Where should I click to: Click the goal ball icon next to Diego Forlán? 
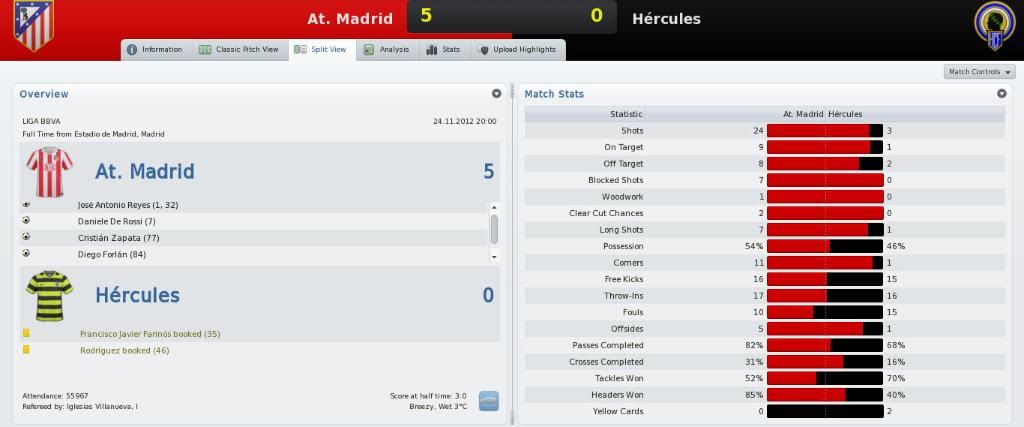[x=26, y=253]
